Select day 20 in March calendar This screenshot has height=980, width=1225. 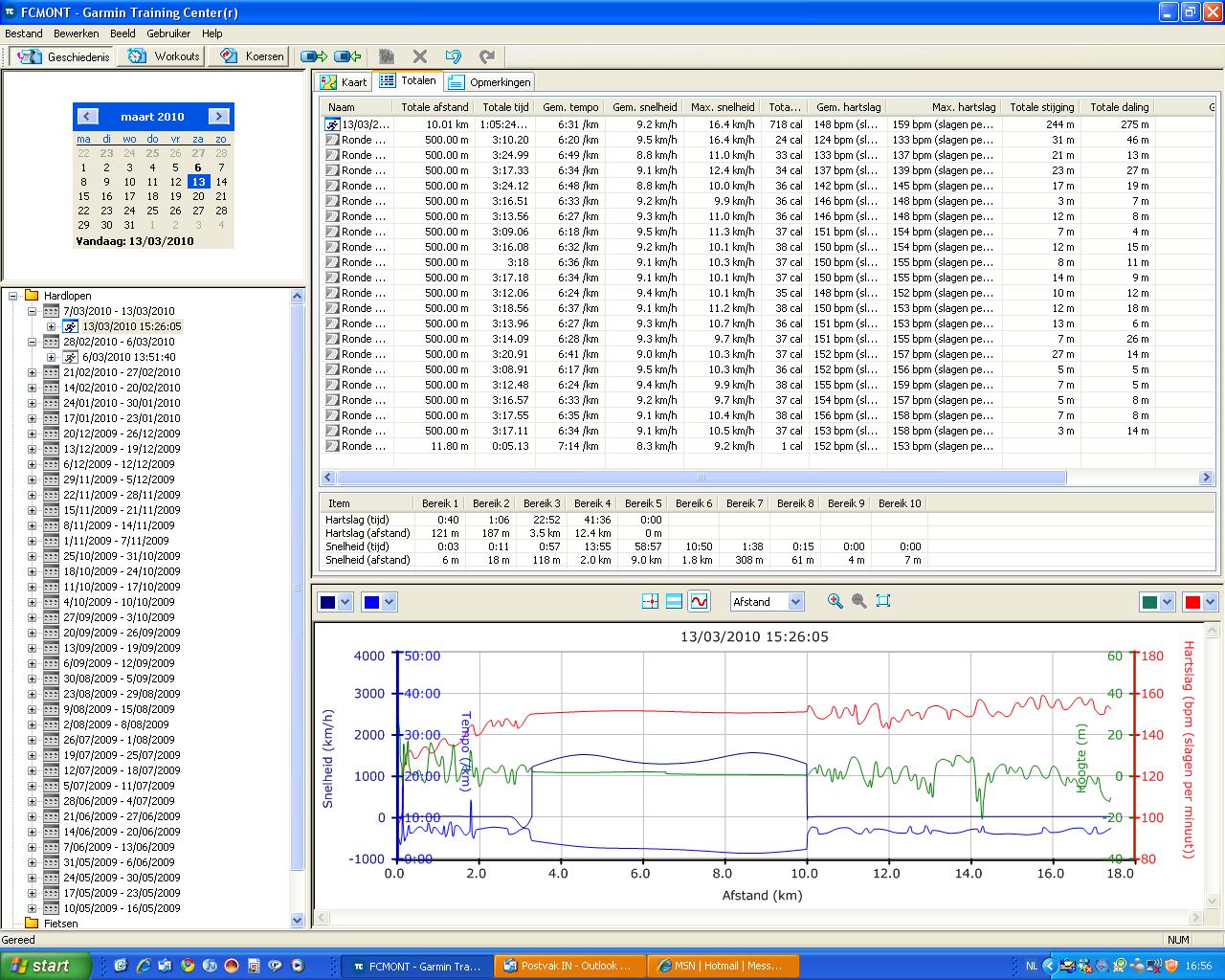[x=198, y=197]
